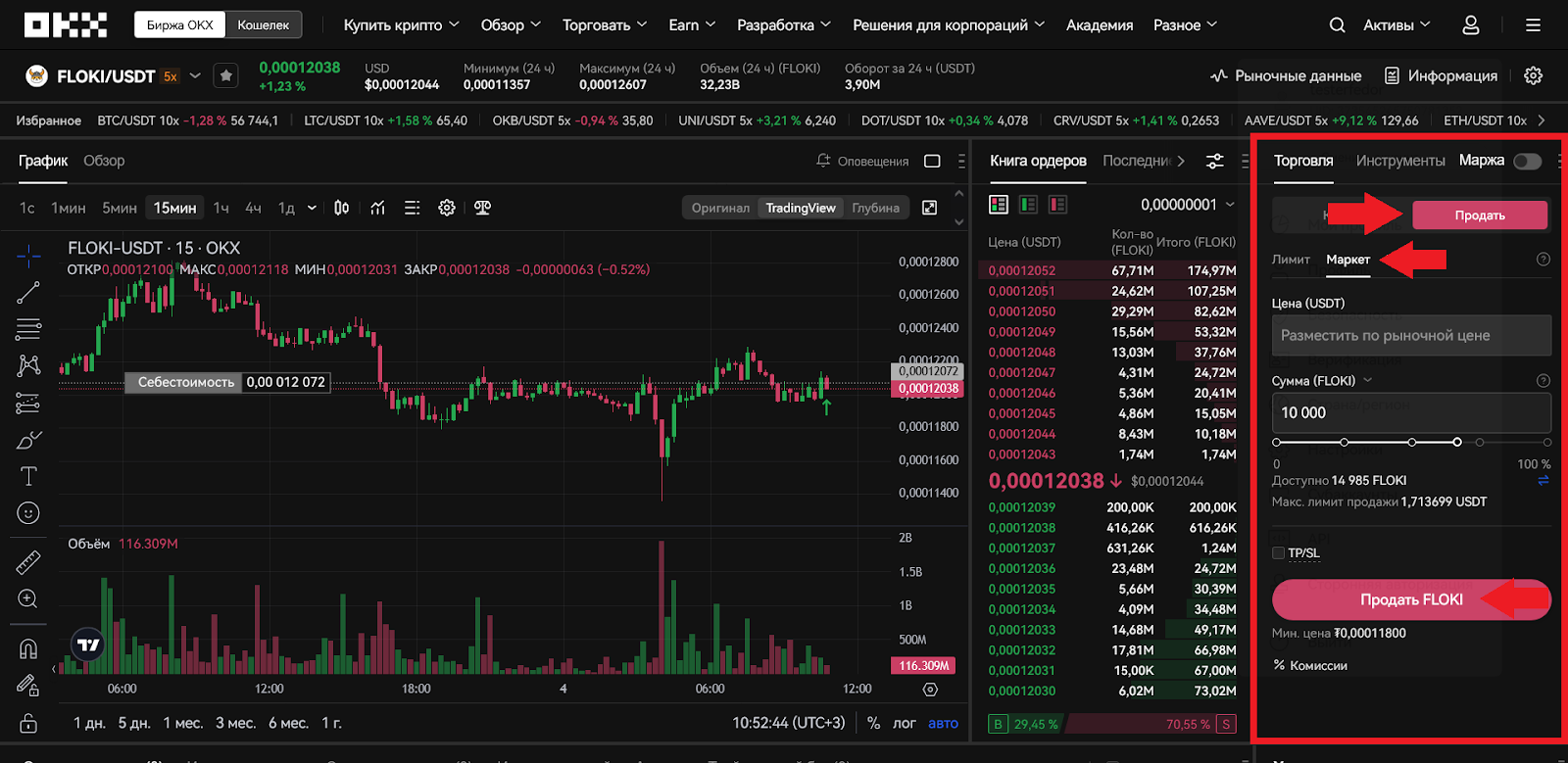1568x763 pixels.
Task: Open Earn dropdown menu
Action: 692,25
